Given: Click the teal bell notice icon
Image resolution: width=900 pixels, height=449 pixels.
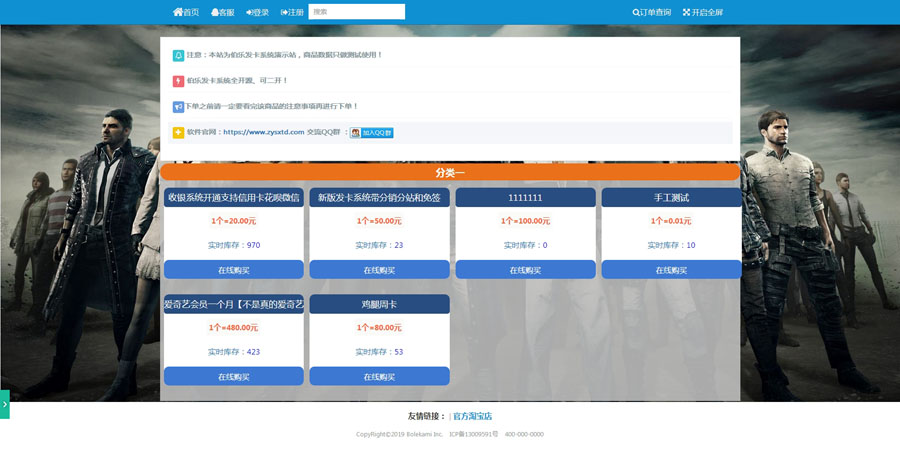Looking at the screenshot, I should [x=179, y=55].
